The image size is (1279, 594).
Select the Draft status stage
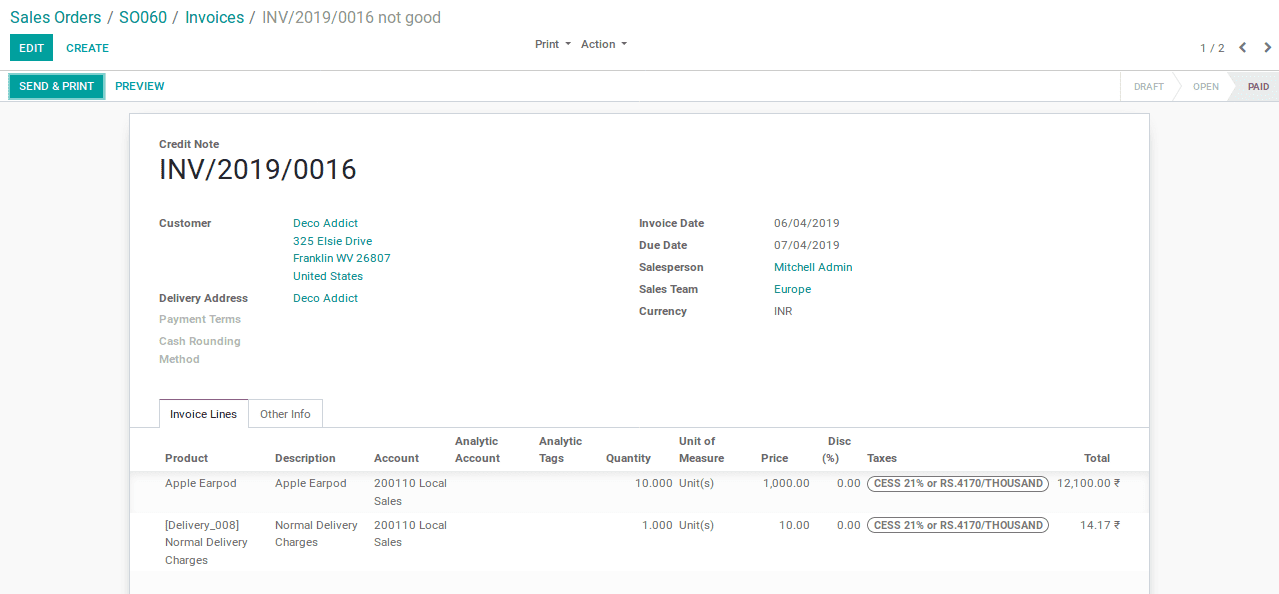[x=1148, y=86]
